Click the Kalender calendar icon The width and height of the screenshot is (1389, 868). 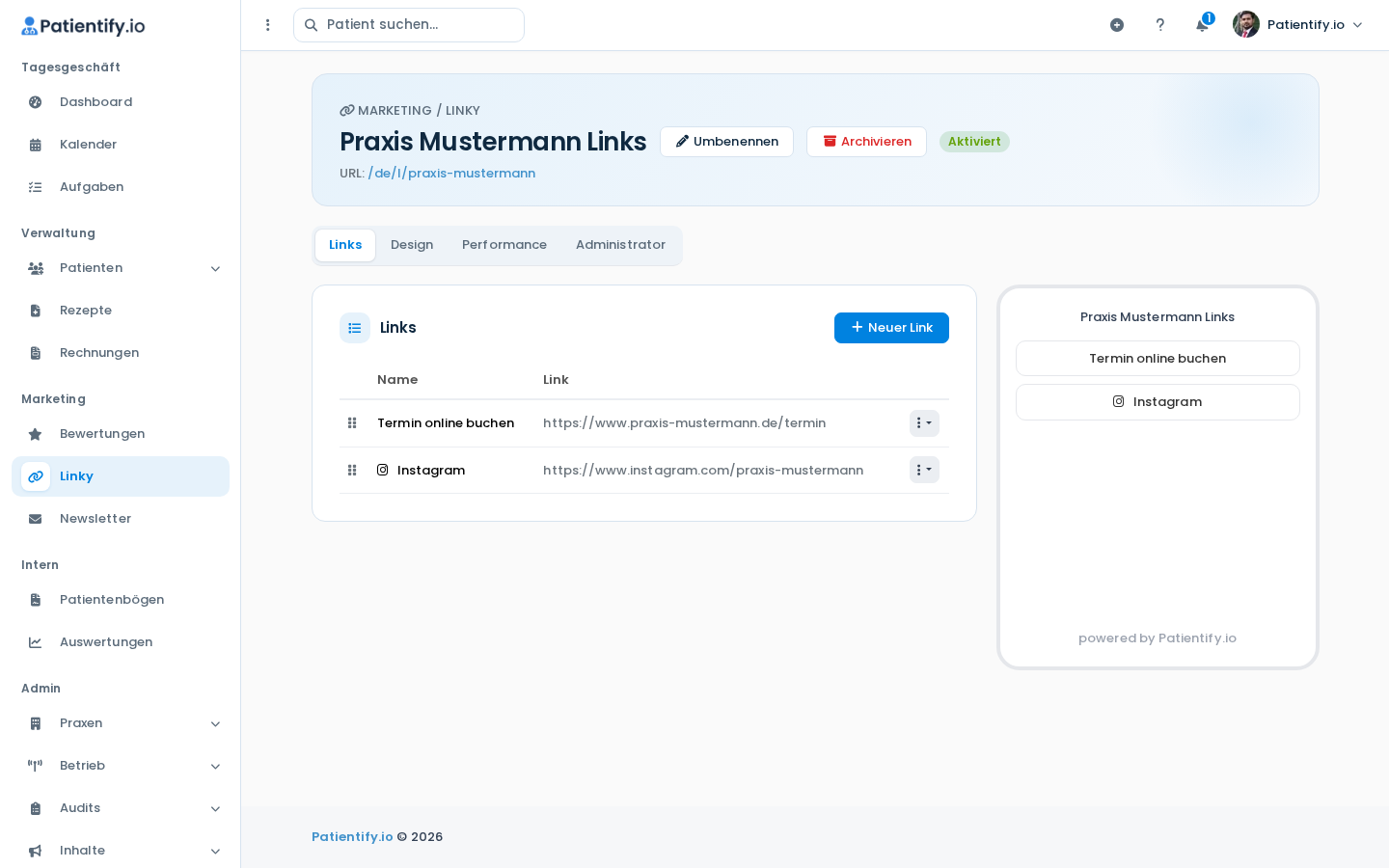coord(36,145)
